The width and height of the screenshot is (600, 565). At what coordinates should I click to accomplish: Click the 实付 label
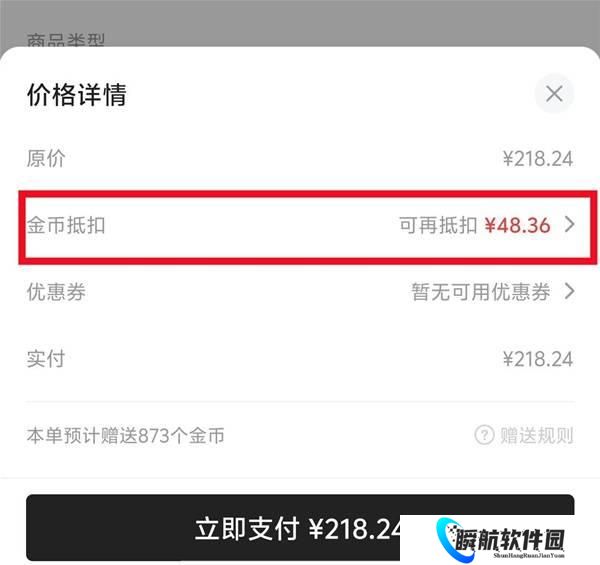[46, 359]
